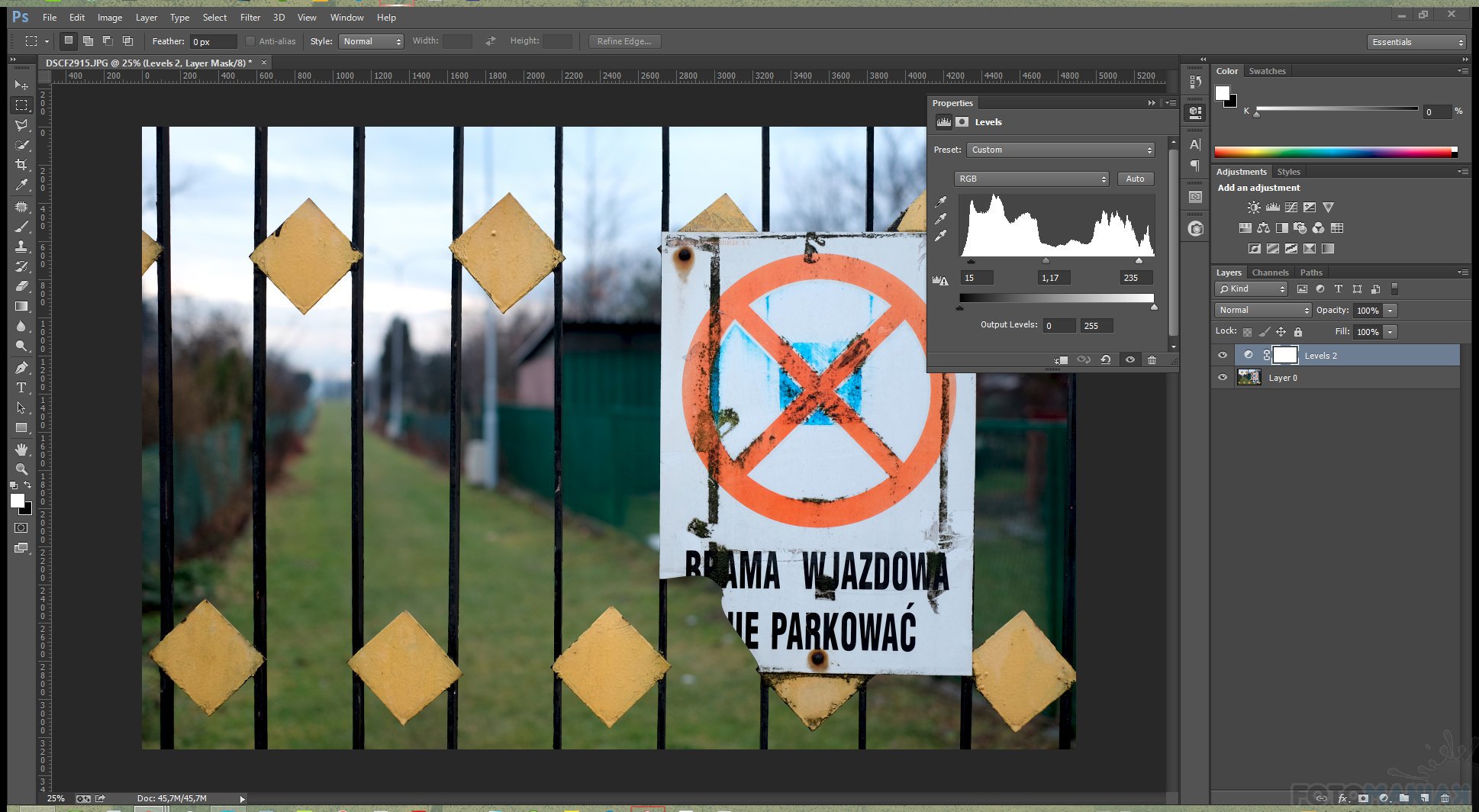Select the Eyedropper tool in toolbar
The height and width of the screenshot is (812, 1479).
point(21,185)
